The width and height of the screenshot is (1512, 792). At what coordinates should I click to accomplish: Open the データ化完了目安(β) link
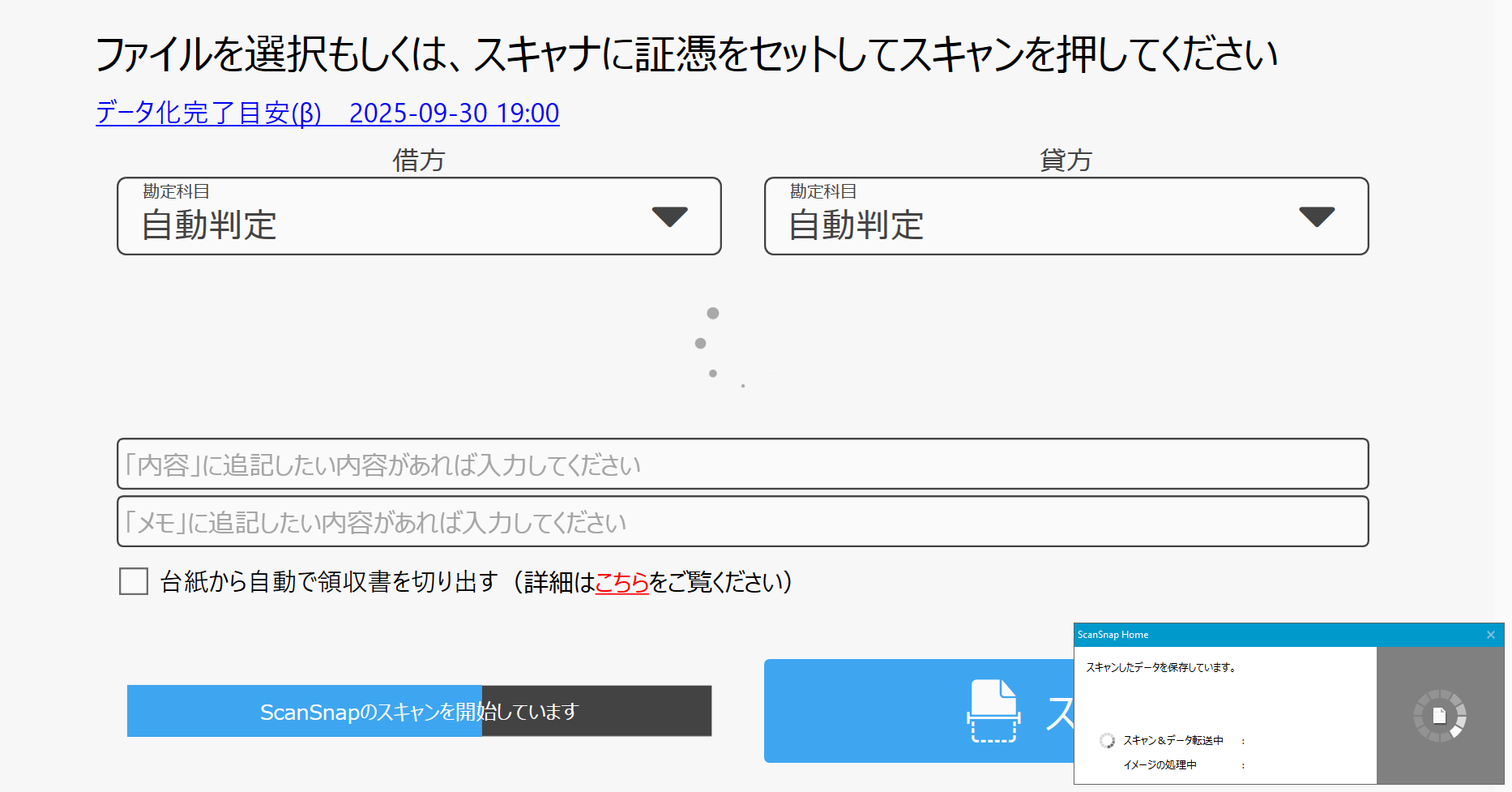(327, 113)
